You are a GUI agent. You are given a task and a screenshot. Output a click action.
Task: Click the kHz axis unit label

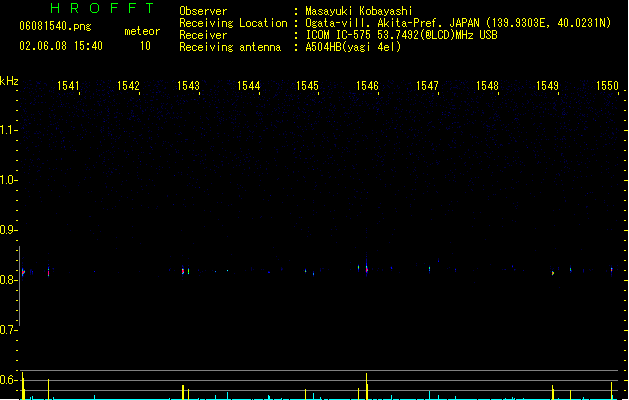click(x=9, y=81)
